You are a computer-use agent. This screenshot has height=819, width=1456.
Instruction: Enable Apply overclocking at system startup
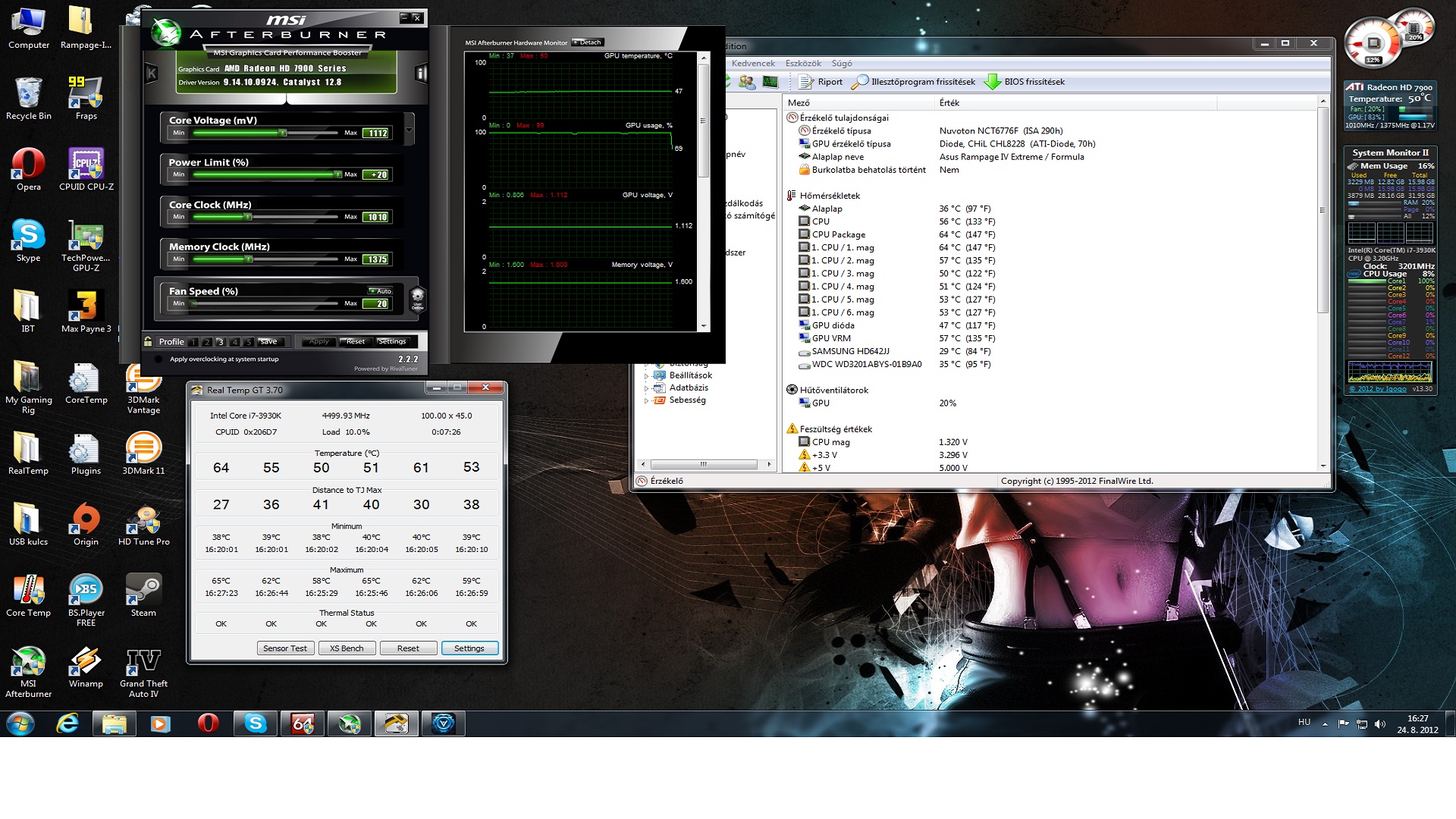158,359
